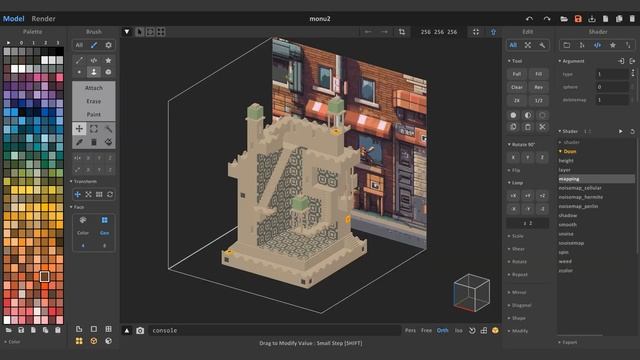Select the paint bucket fill tool
Viewport: 640px width, 360px height.
[109, 142]
